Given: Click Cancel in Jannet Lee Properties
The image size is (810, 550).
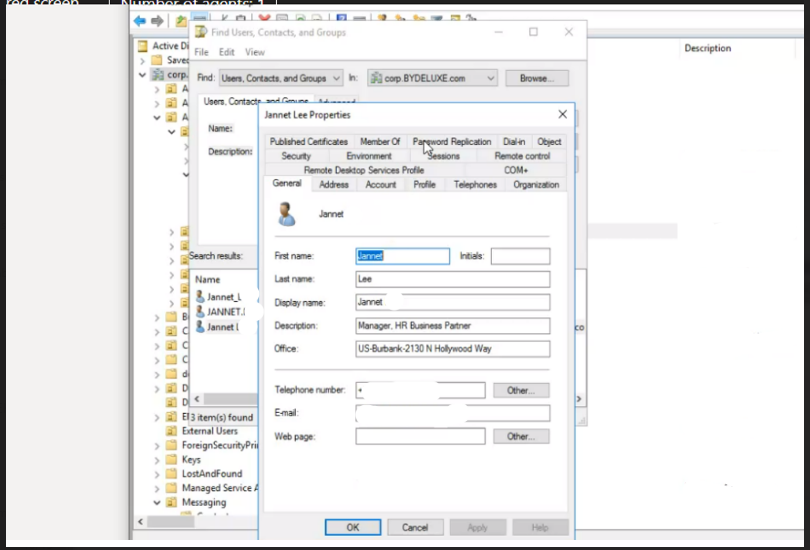Looking at the screenshot, I should pos(415,527).
